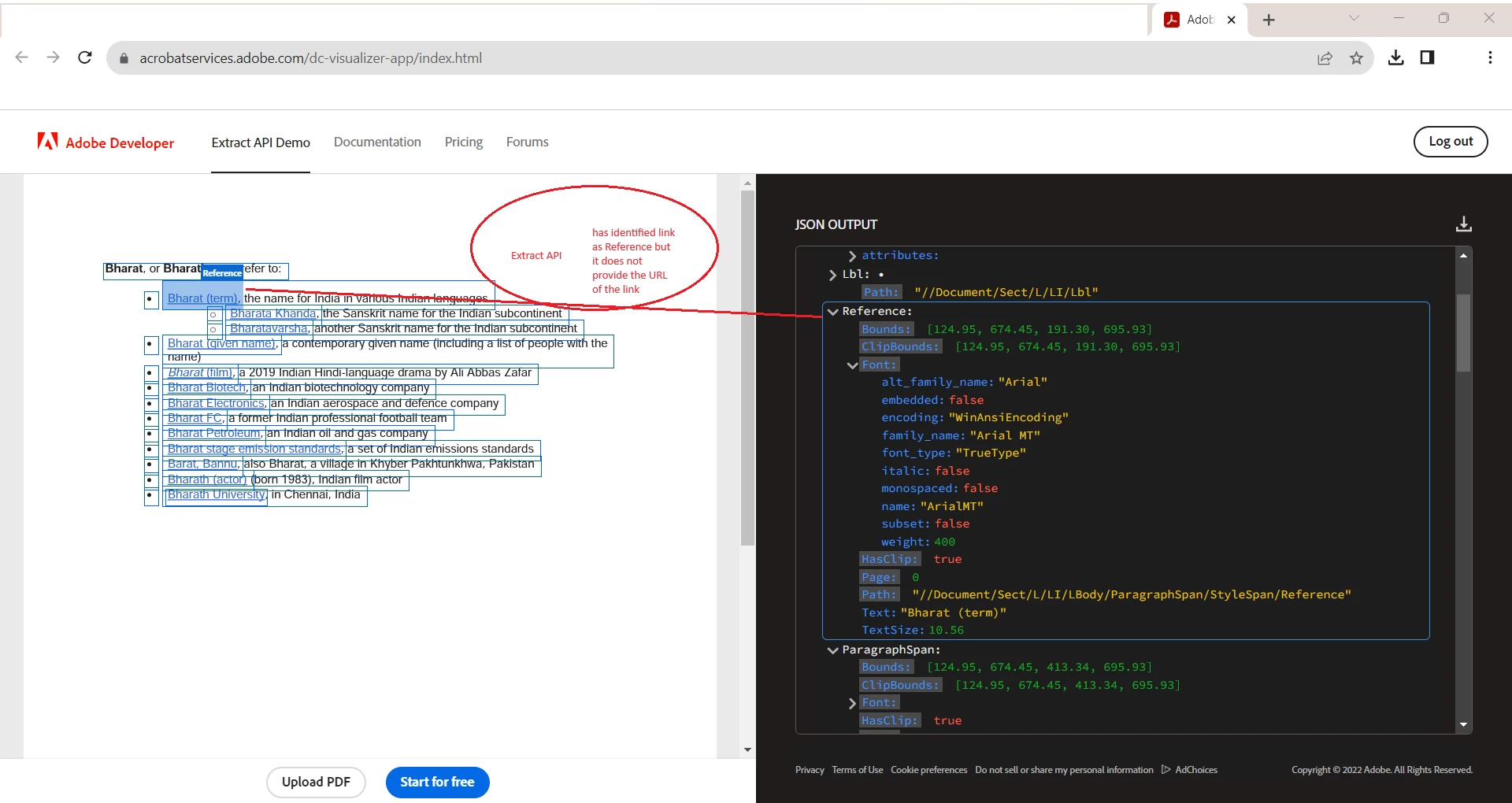Click the Log out button
Viewport: 1512px width, 803px height.
1451,142
